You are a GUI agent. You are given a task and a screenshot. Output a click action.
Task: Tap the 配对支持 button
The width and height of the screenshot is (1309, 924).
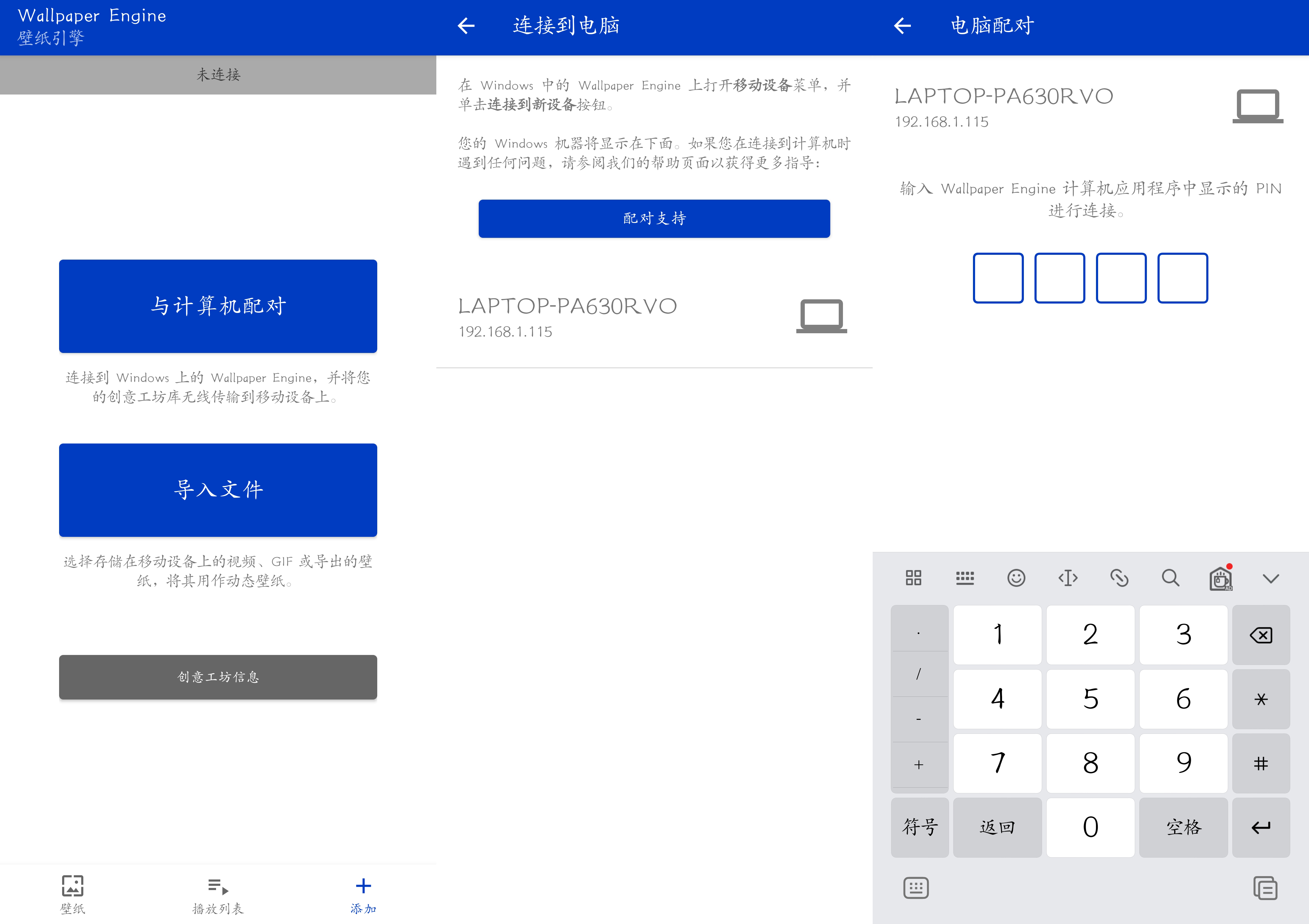point(654,218)
